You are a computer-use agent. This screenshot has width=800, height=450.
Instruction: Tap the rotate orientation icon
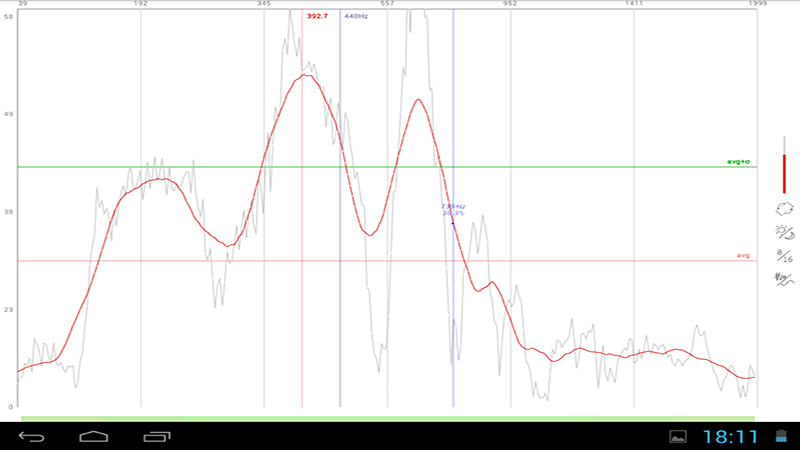(x=785, y=209)
